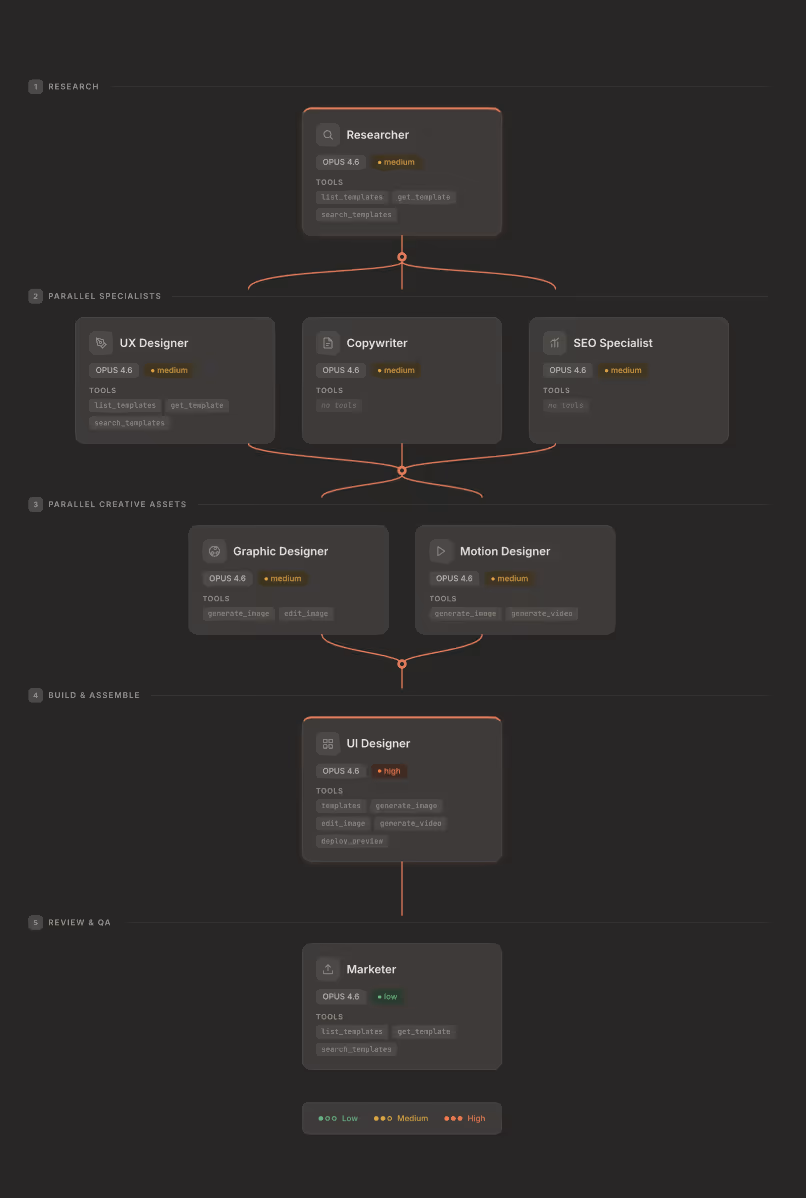Click the connector node below Researcher

pyautogui.click(x=402, y=256)
